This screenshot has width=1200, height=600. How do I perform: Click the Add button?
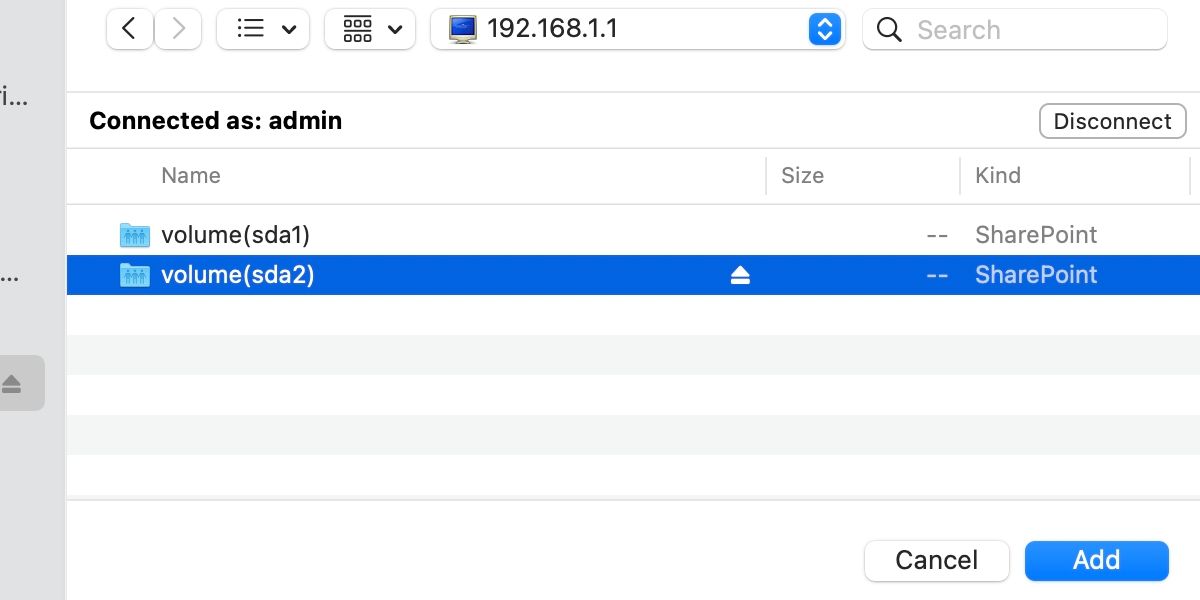(x=1096, y=560)
